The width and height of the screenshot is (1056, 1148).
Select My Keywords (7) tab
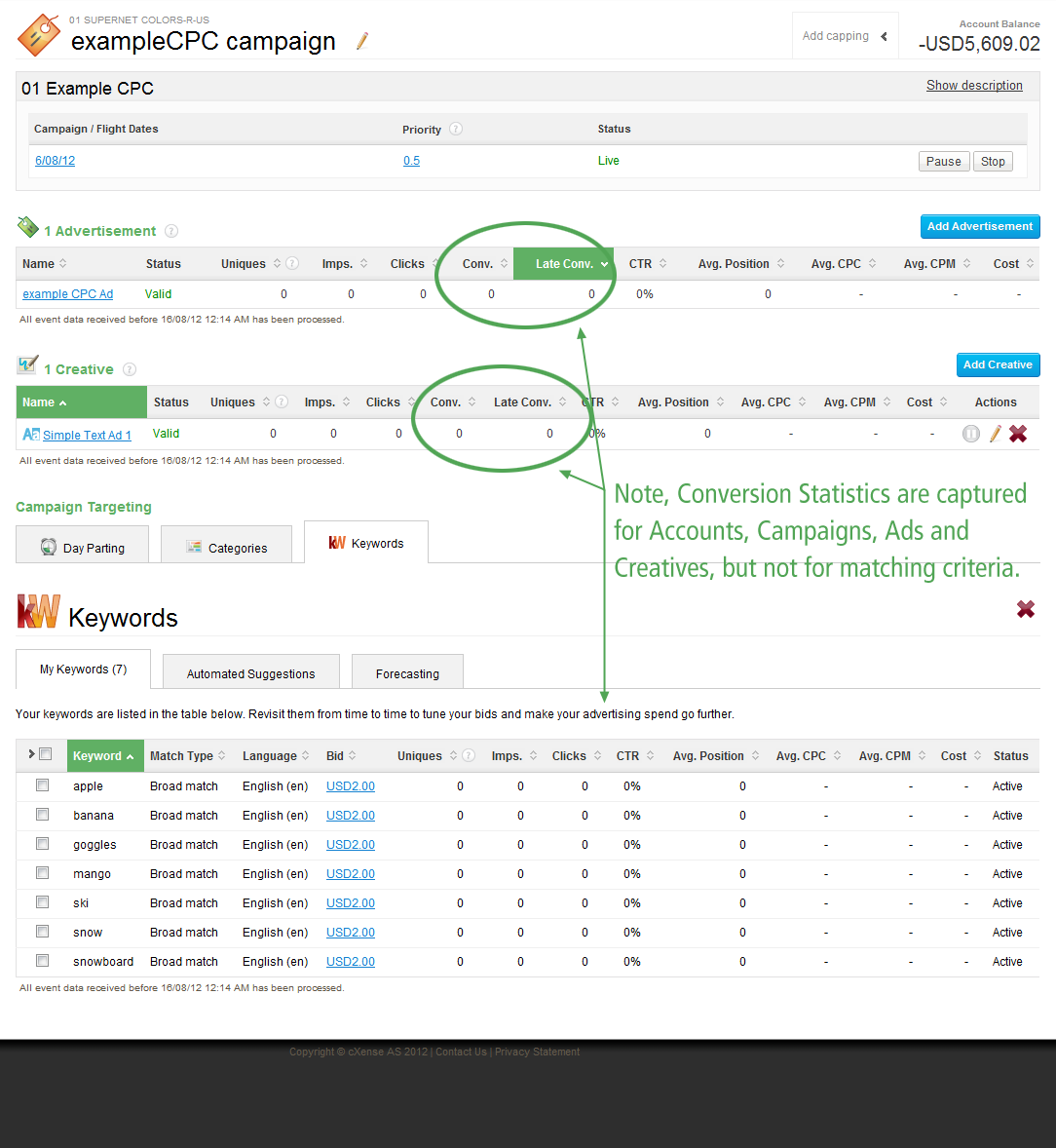tap(84, 670)
